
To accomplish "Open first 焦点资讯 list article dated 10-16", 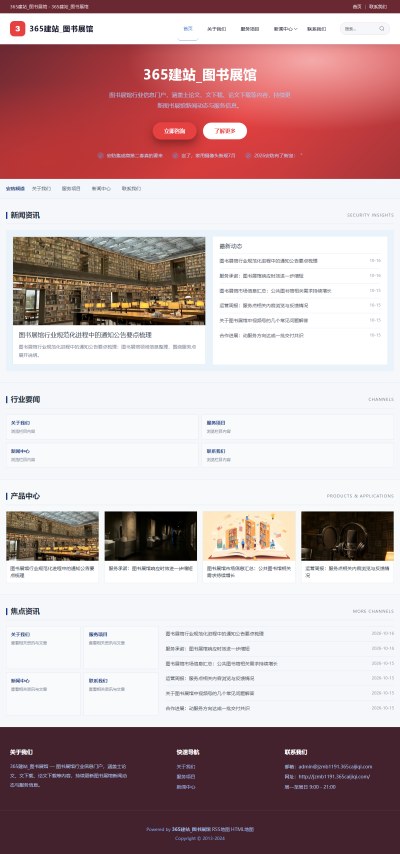I will (278, 634).
